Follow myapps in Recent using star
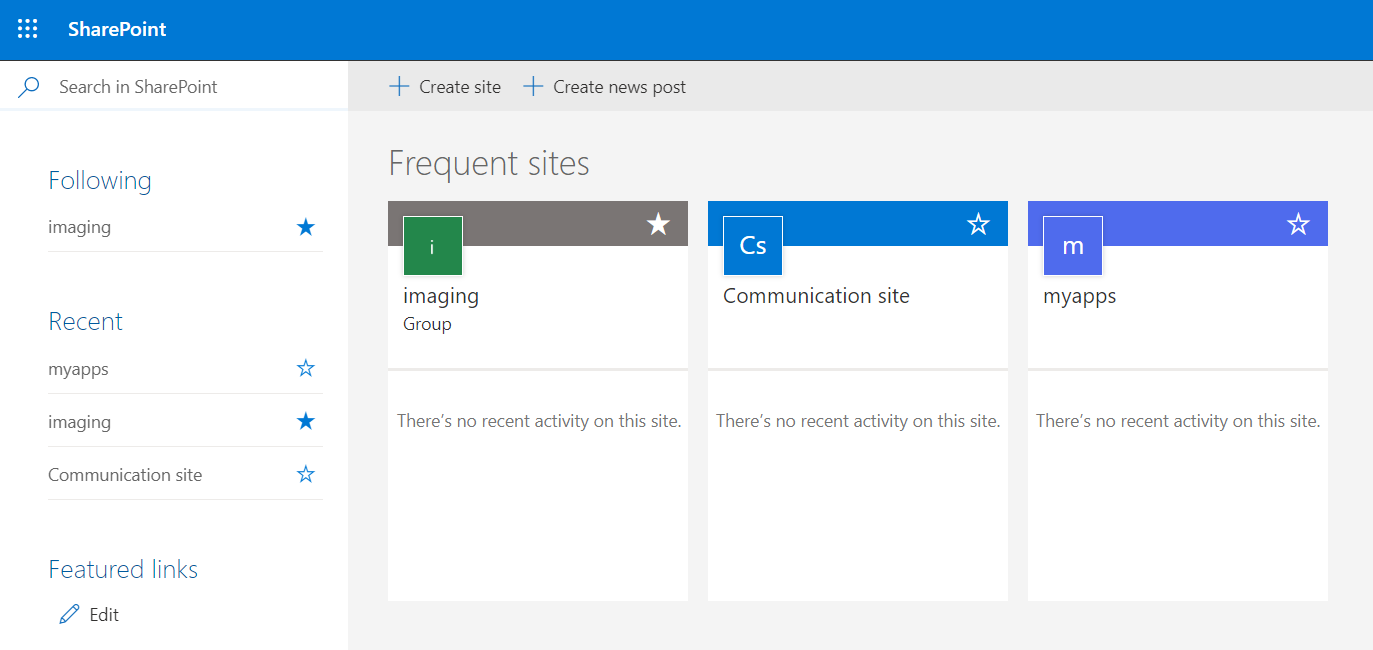Viewport: 1373px width, 650px height. 306,369
